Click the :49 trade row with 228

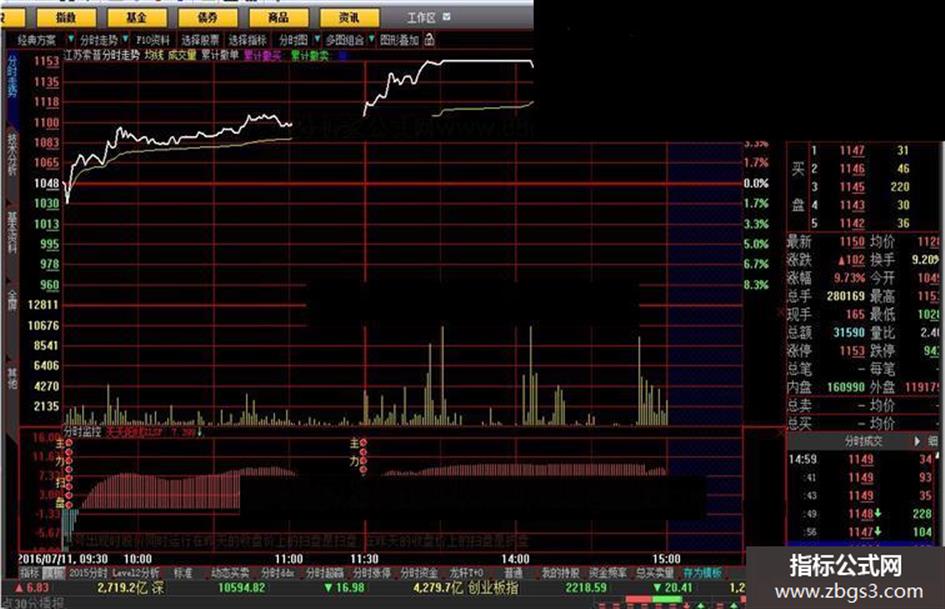point(862,514)
